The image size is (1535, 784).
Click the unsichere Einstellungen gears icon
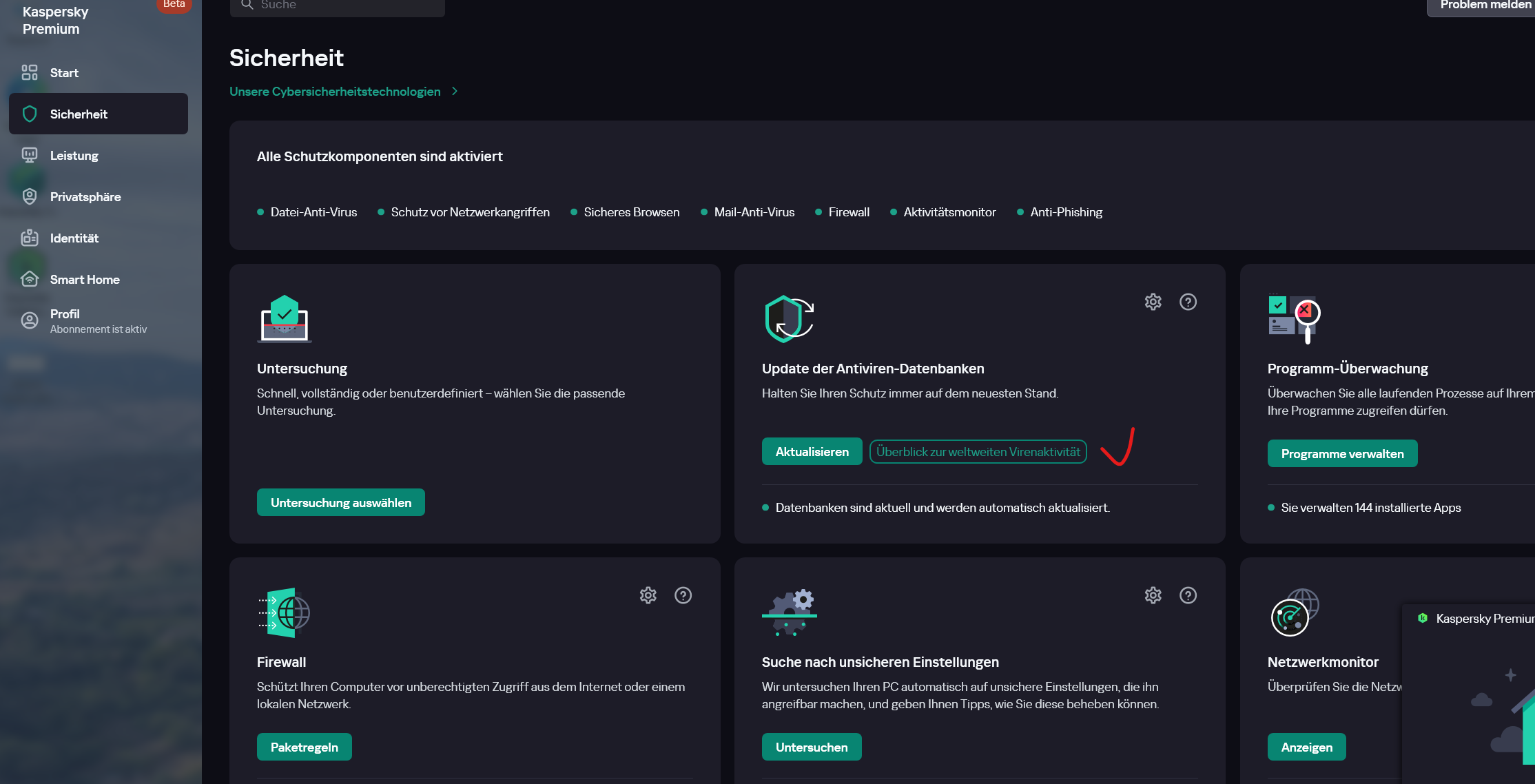pyautogui.click(x=790, y=612)
